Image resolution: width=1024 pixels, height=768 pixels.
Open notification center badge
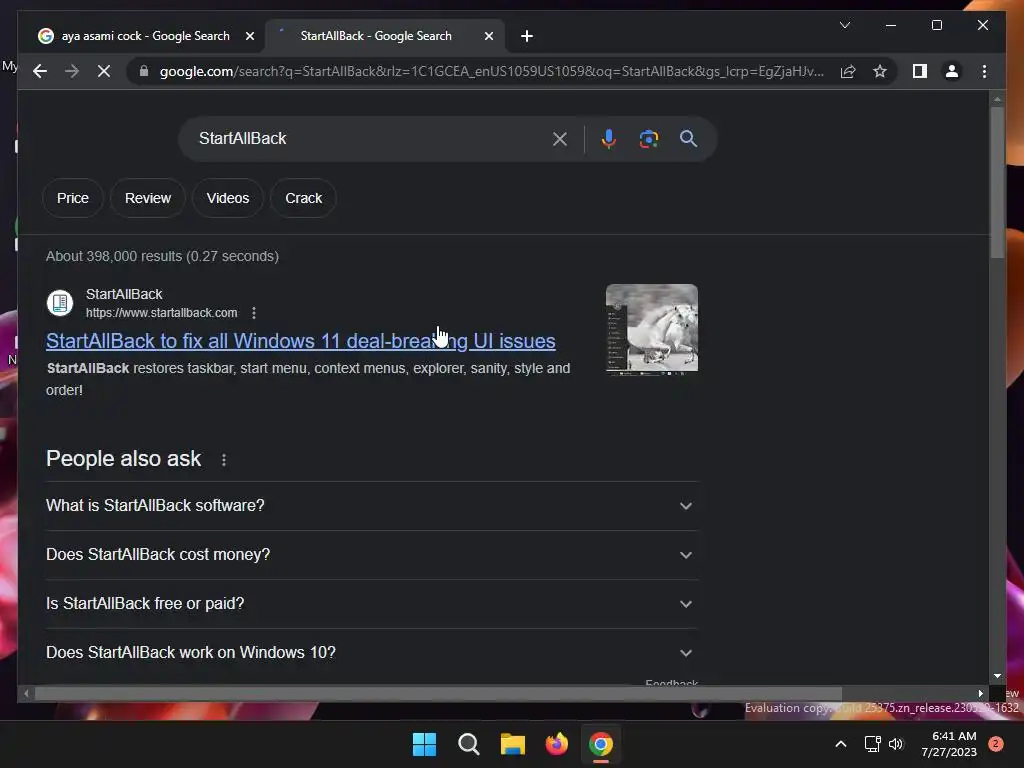pos(996,744)
